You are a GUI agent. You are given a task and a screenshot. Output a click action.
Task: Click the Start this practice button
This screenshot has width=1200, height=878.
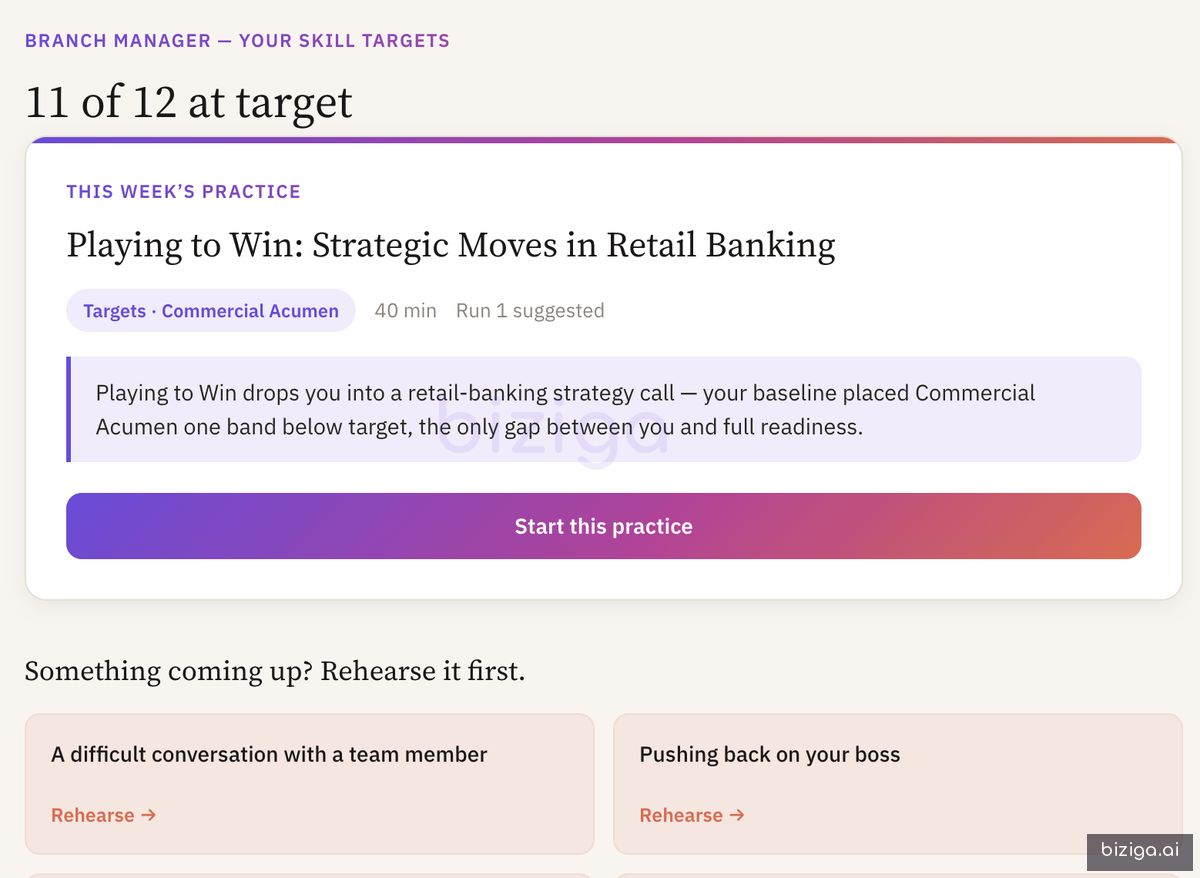[x=603, y=526]
